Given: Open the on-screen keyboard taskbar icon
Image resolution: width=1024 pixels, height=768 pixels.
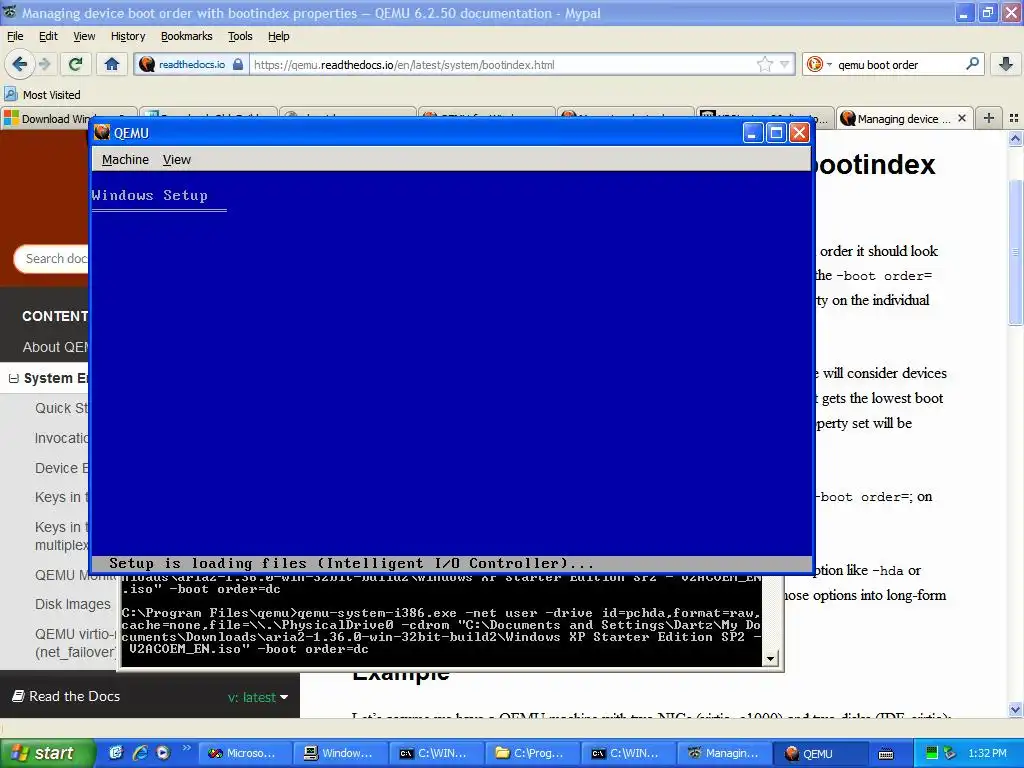Looking at the screenshot, I should (886, 754).
